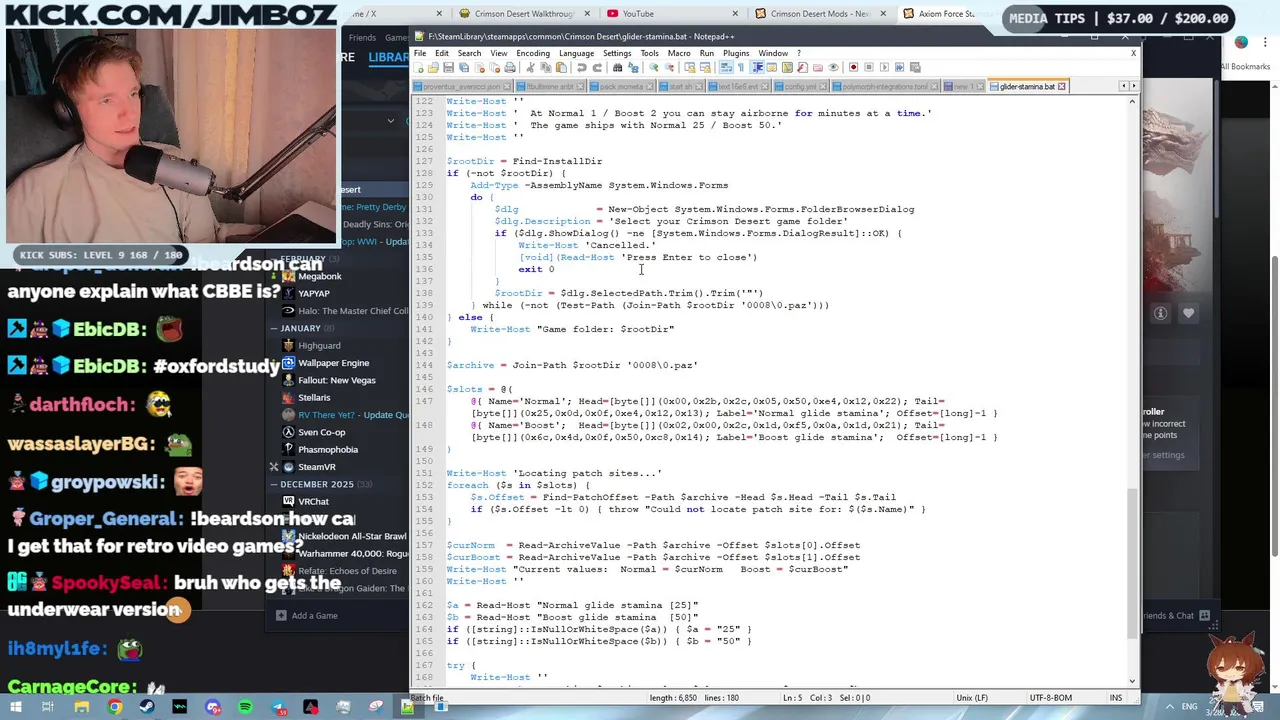
Task: Open Find with the binoculars icon
Action: (x=617, y=67)
